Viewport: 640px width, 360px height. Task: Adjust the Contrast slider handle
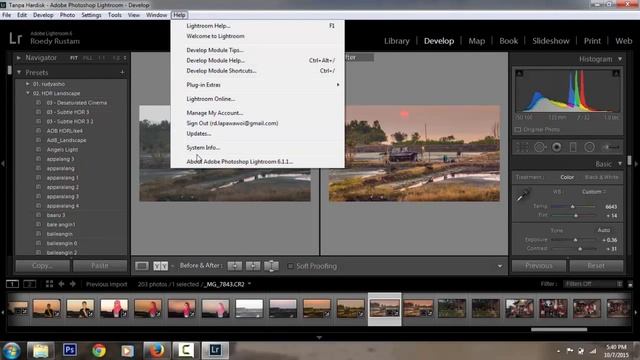(580, 249)
